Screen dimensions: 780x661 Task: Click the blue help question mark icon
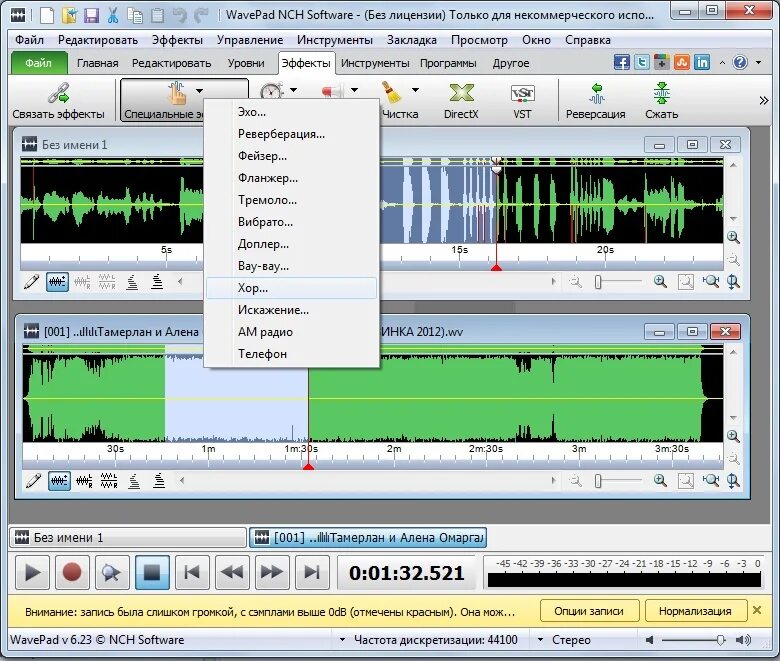[740, 63]
